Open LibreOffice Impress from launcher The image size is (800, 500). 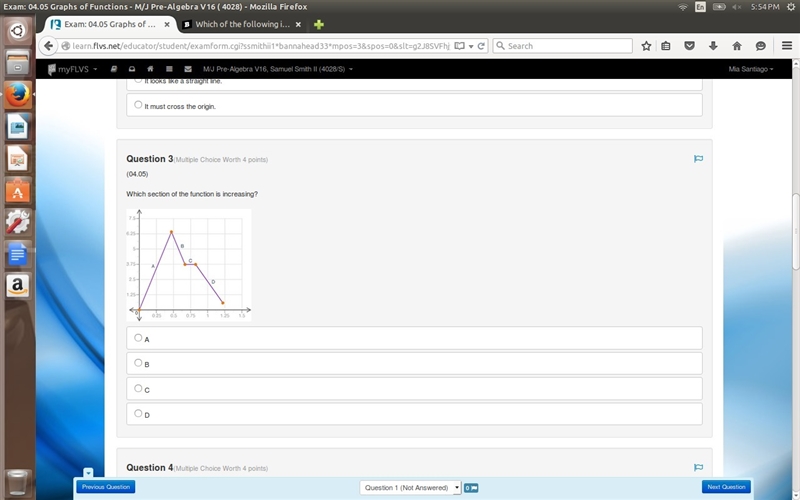coord(17,159)
